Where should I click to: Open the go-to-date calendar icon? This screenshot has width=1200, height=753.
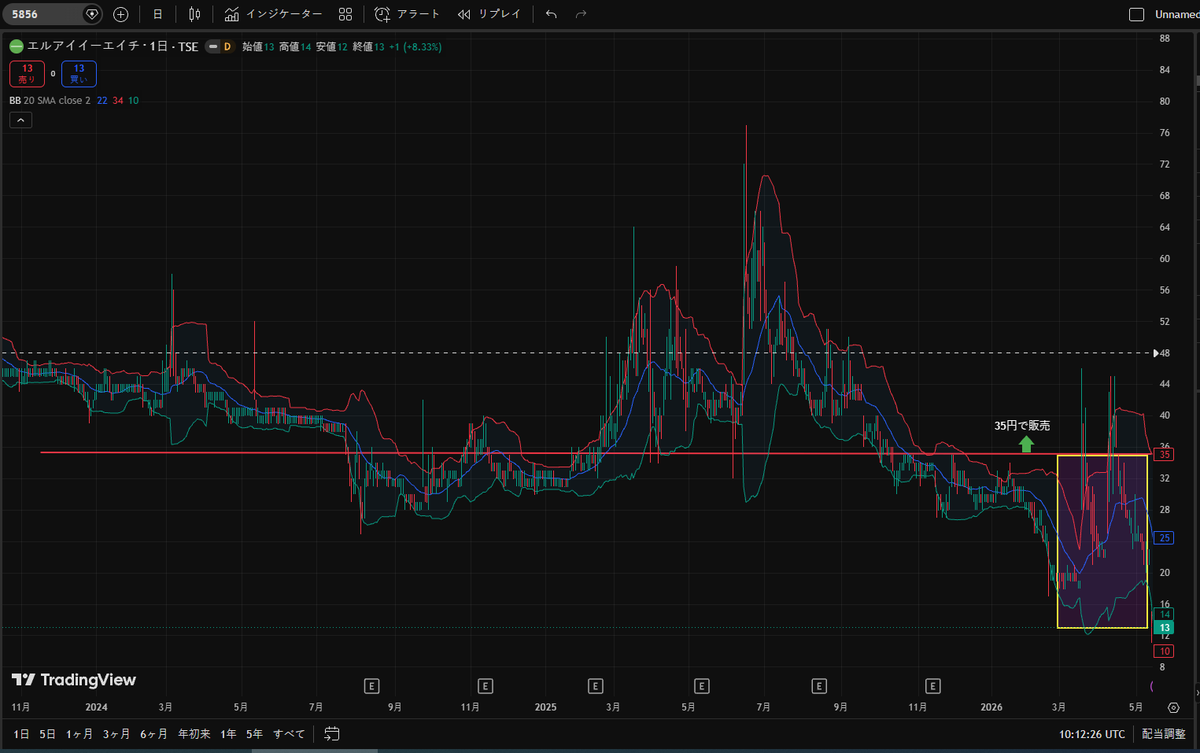point(333,734)
